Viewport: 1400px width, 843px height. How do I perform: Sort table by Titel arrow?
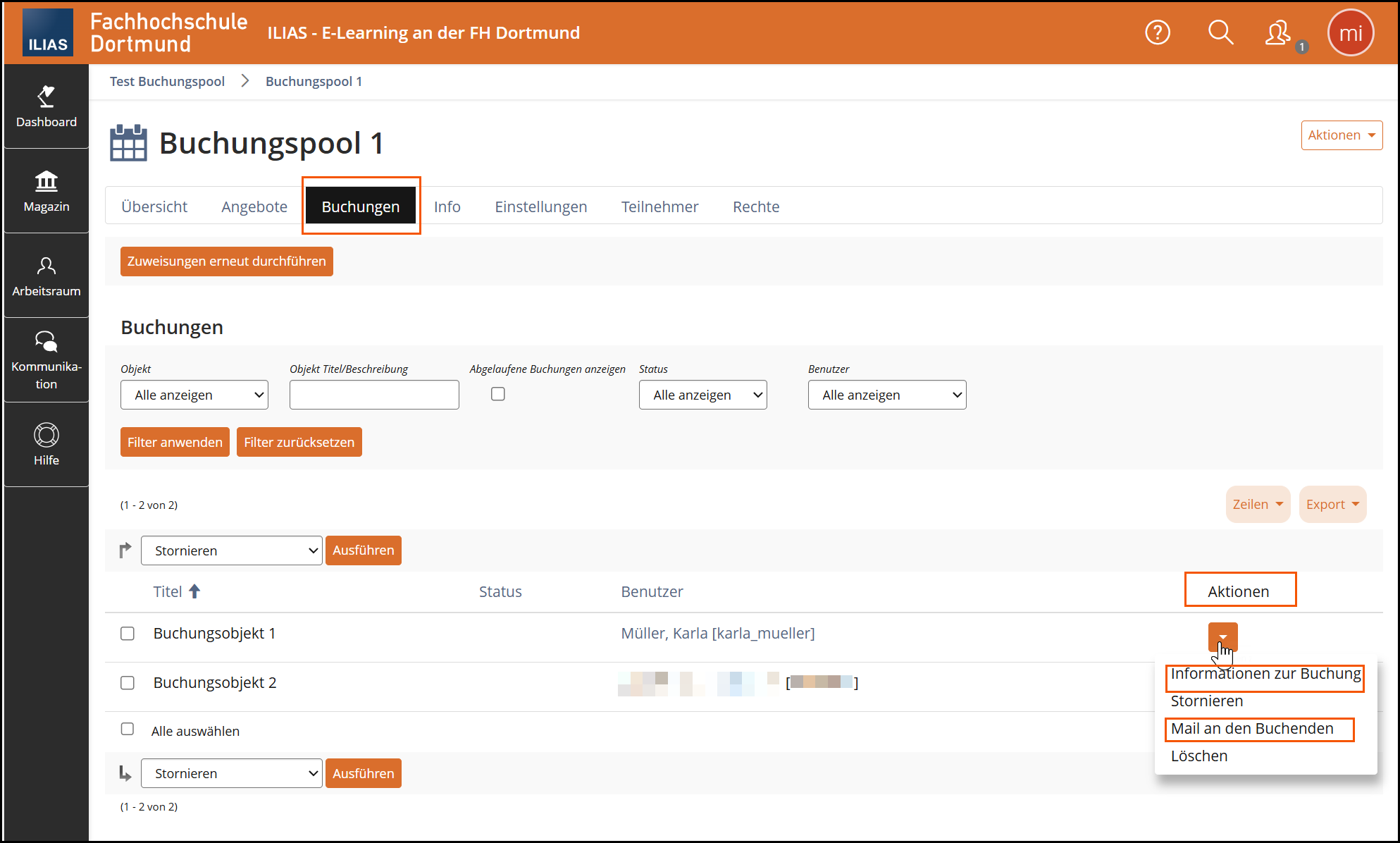point(194,591)
